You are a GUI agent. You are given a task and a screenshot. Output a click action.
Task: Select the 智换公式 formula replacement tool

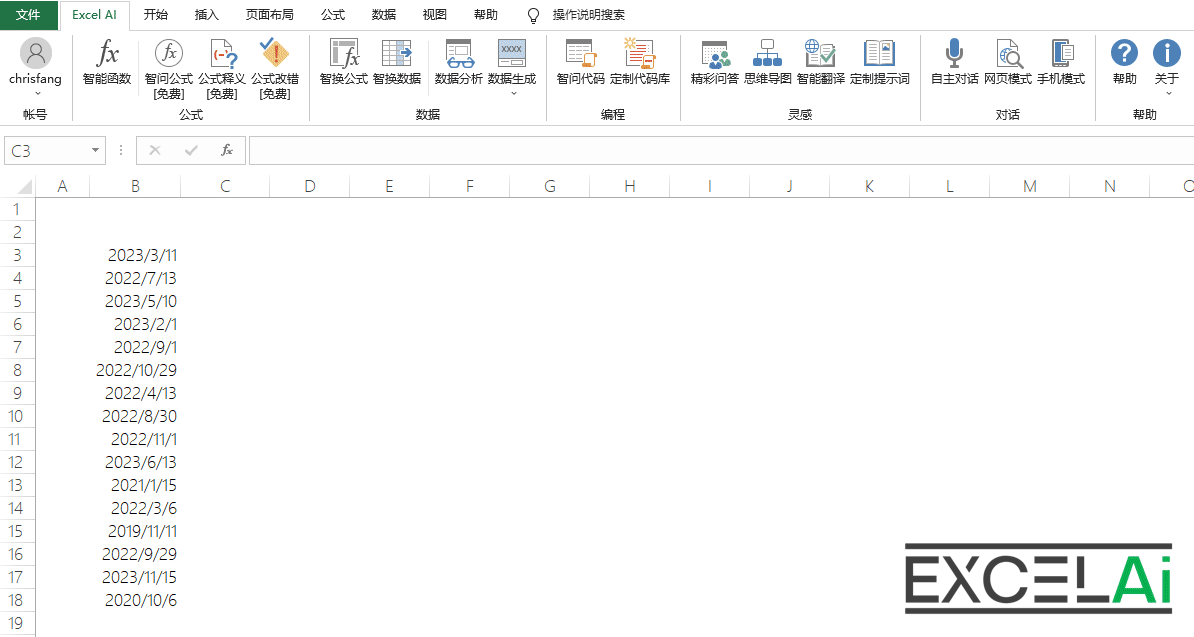tap(344, 62)
